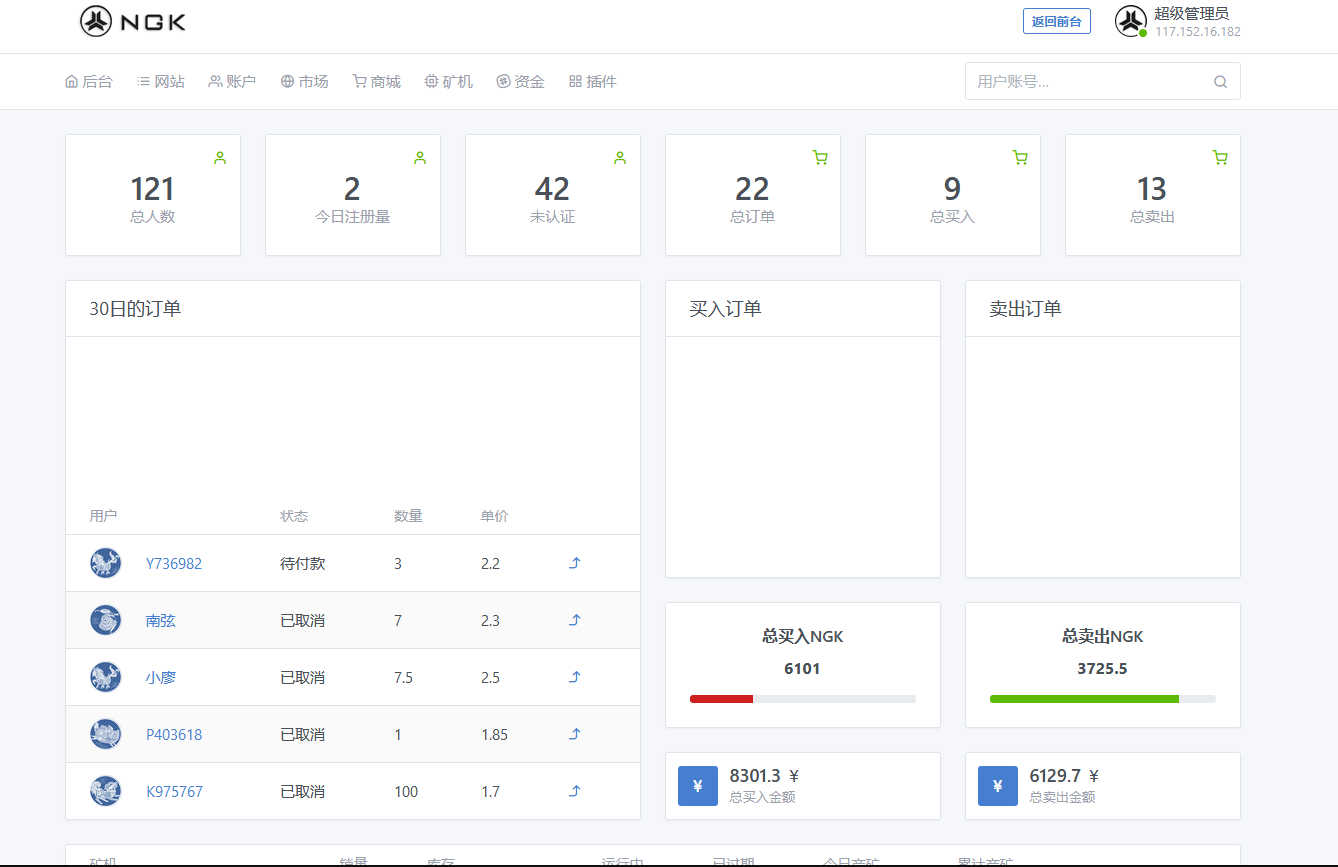Click the arrow icon in K975767 row
Screen dimensions: 1338x867
point(575,791)
